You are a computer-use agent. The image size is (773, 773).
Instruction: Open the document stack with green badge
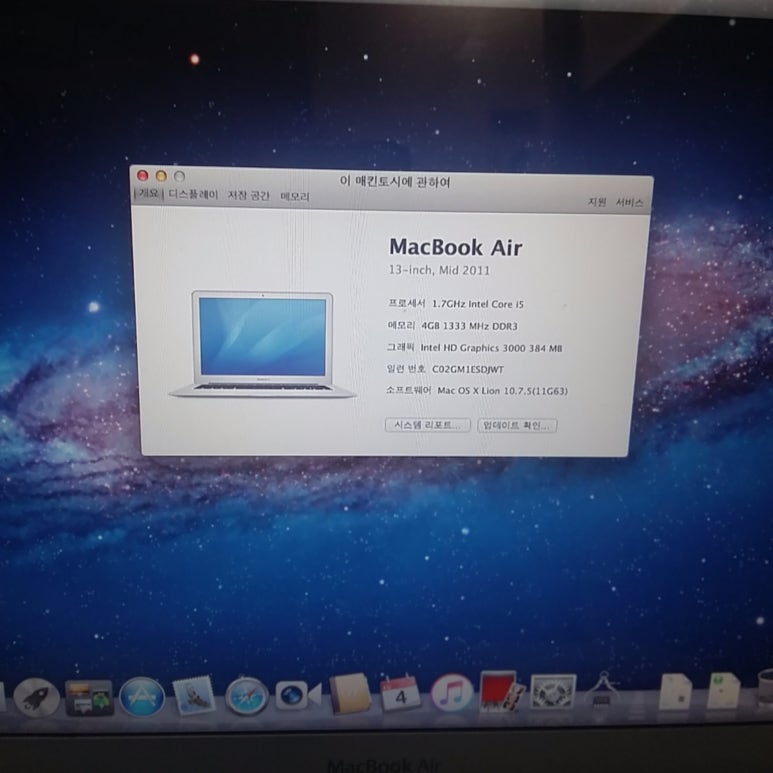723,690
